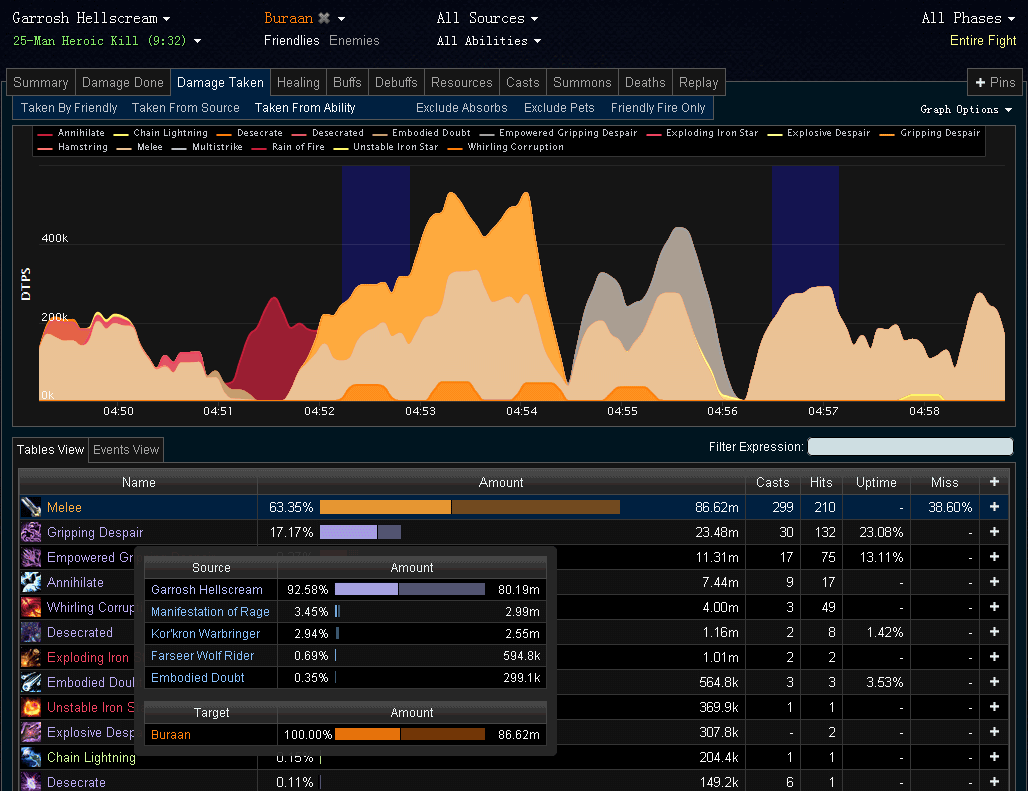Click the Filter Expression input field

(910, 447)
